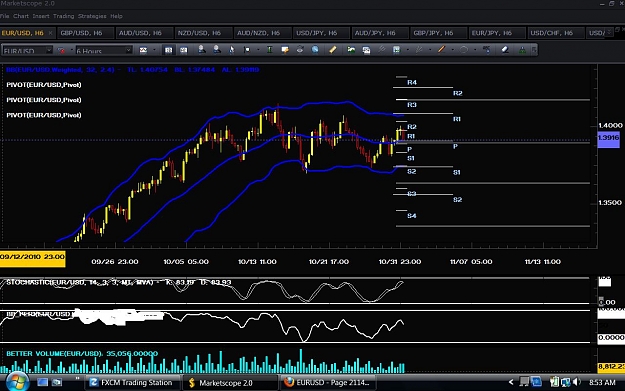Click the green text cursor tool icon

tap(269, 49)
